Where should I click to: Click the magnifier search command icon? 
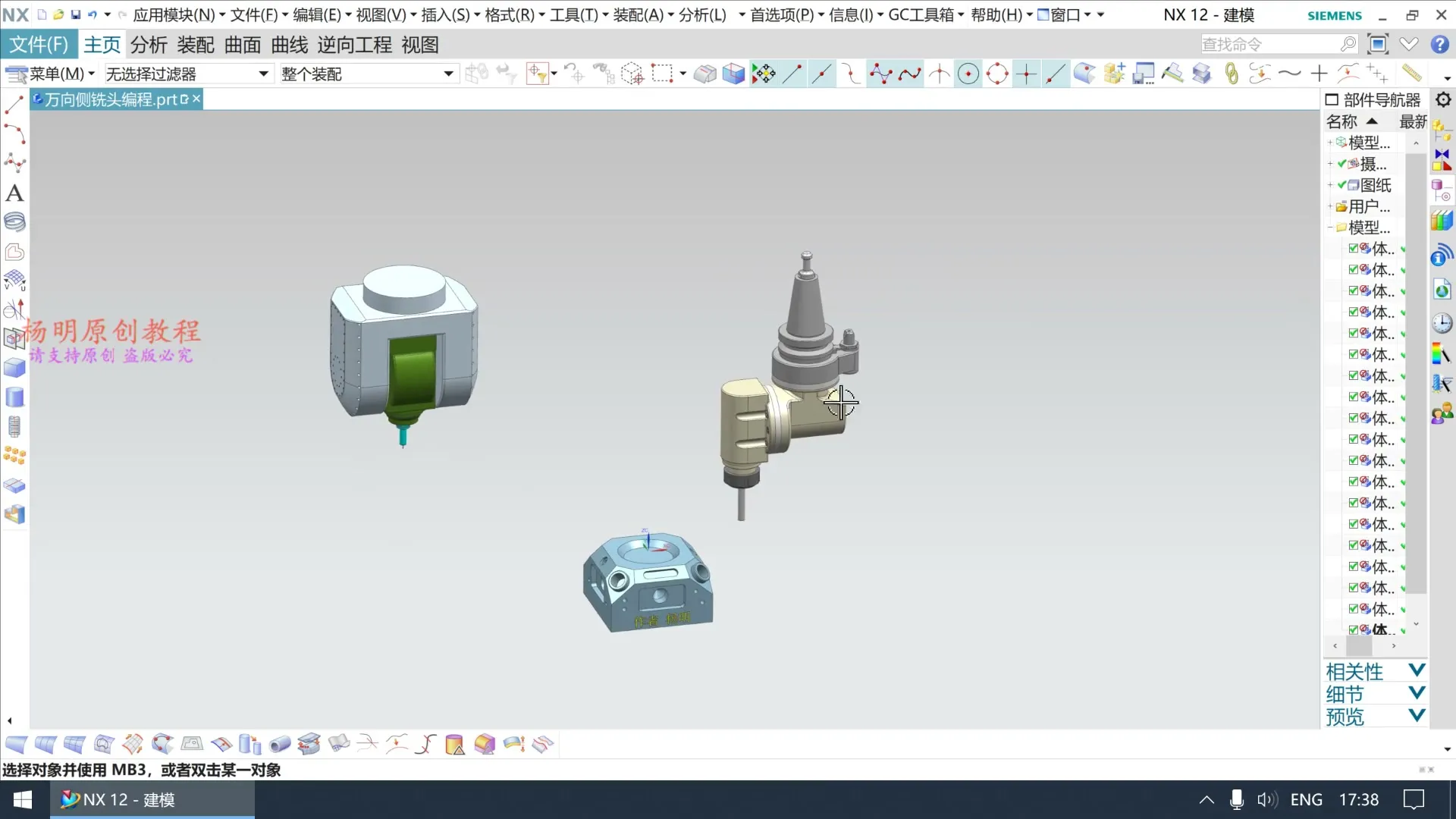(1348, 45)
